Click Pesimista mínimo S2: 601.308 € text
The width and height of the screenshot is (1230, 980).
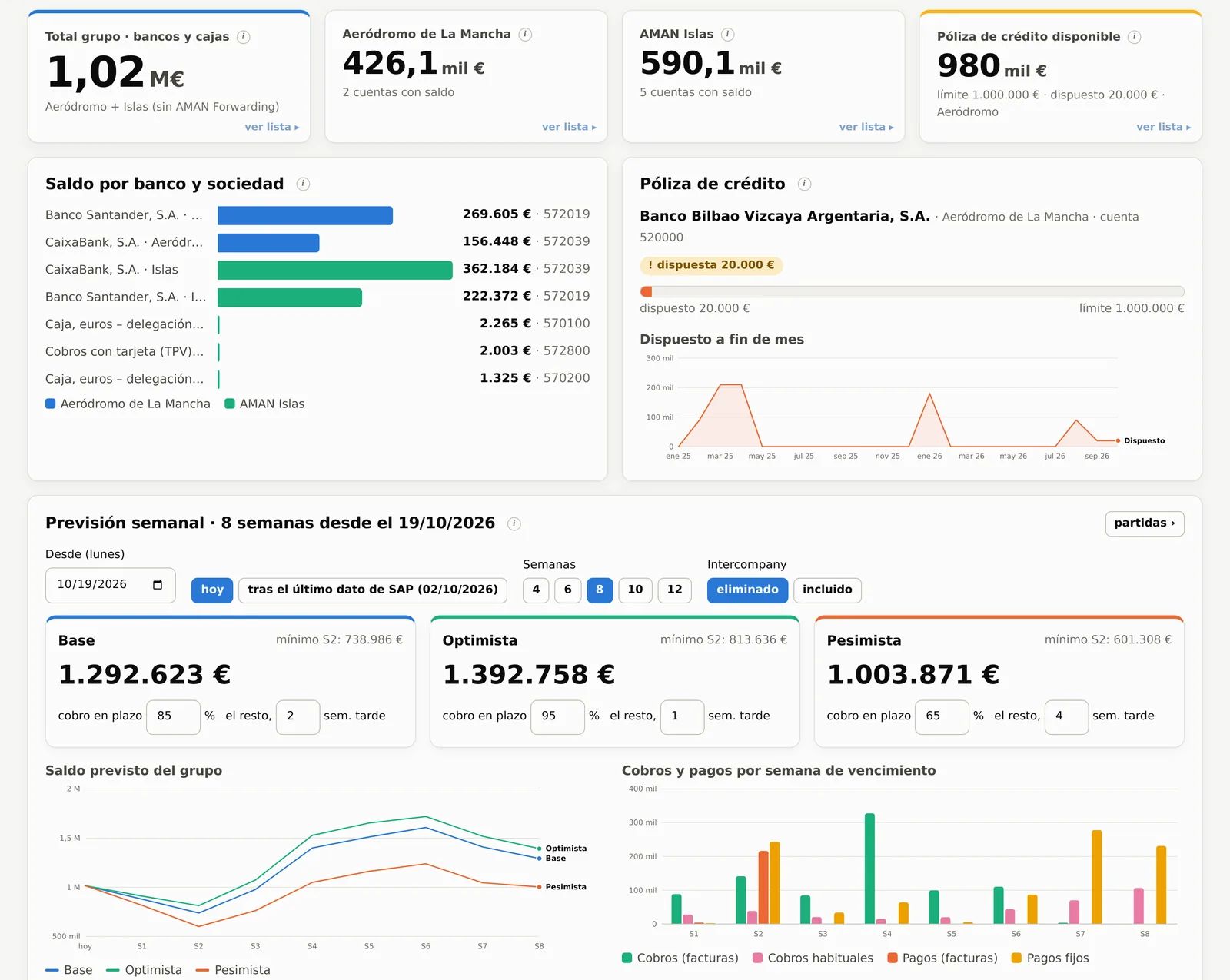point(1108,639)
